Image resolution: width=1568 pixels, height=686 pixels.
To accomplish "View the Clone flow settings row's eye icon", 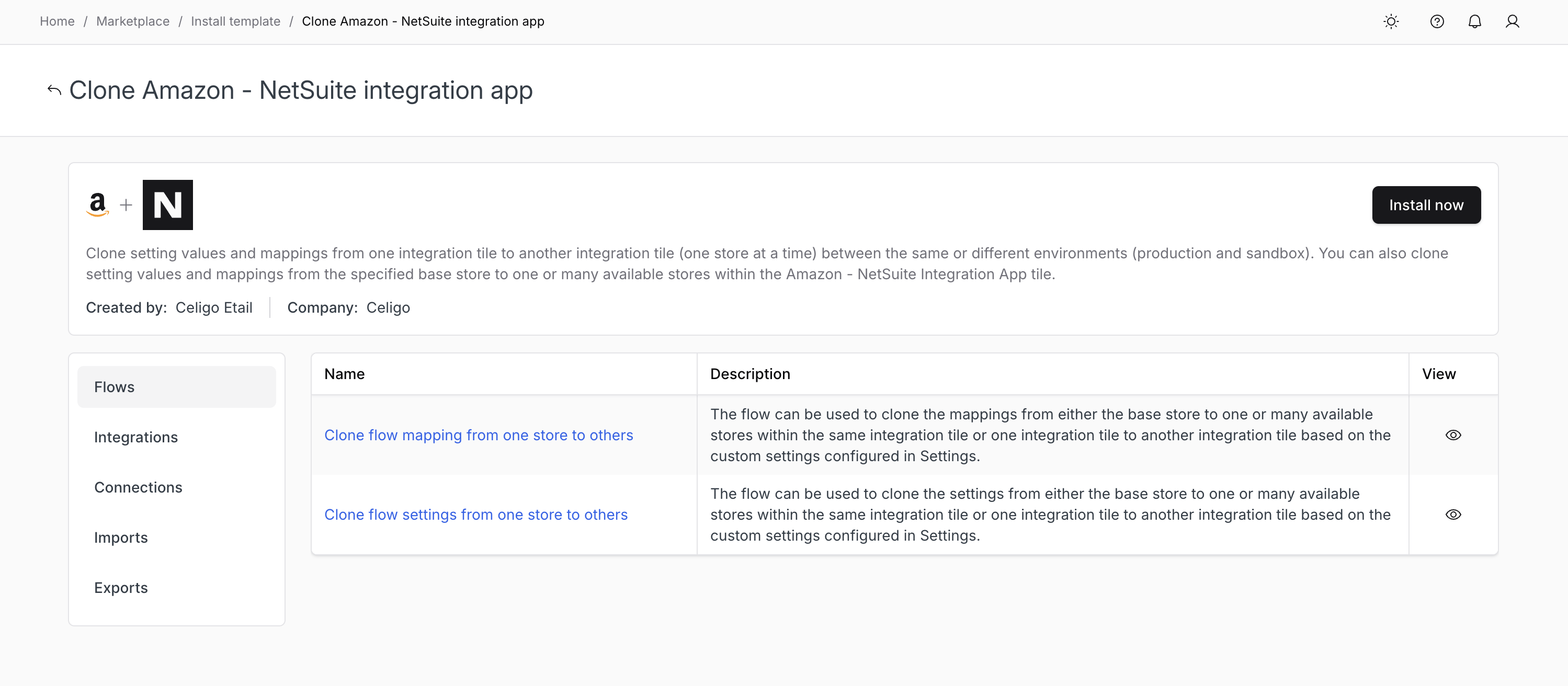I will coord(1453,515).
